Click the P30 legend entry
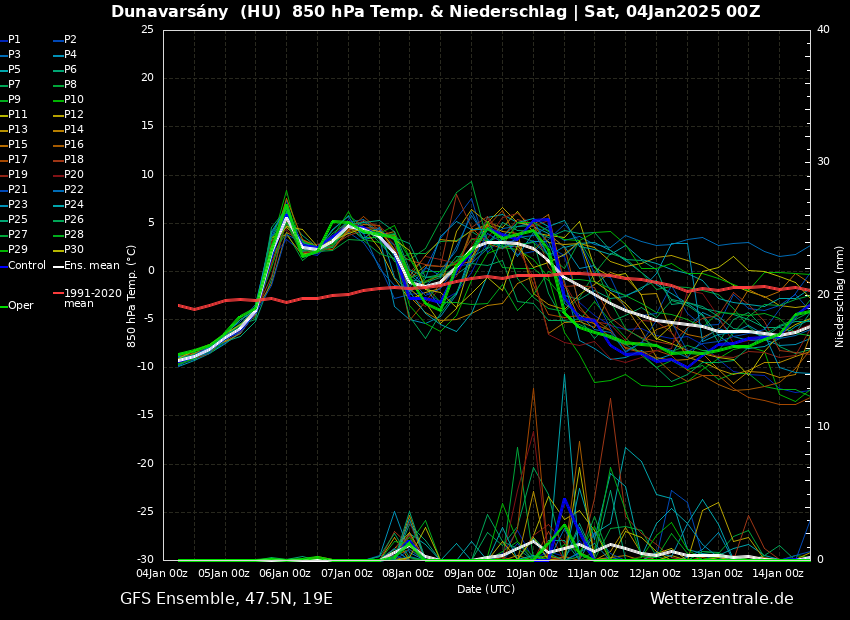This screenshot has height=620, width=850. point(74,250)
